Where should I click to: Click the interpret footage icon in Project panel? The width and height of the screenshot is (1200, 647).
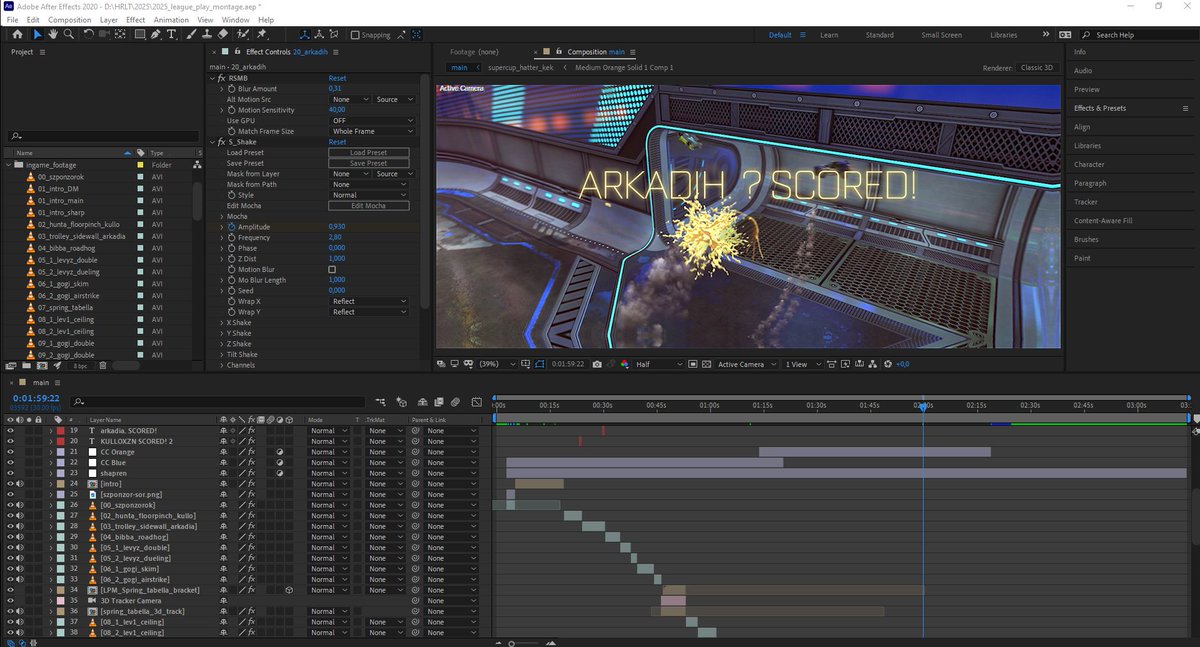[x=9, y=365]
